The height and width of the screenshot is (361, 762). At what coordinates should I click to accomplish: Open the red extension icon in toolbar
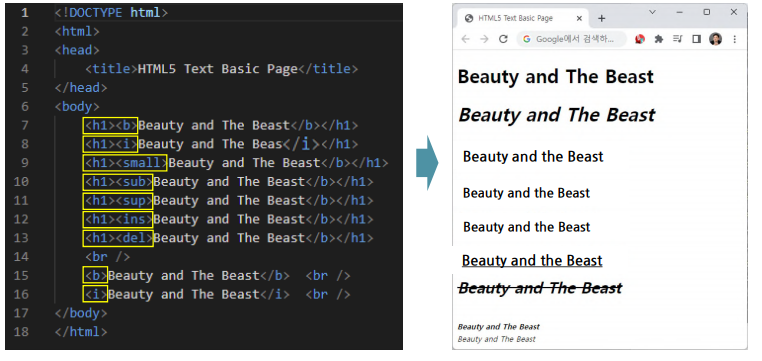pyautogui.click(x=640, y=39)
